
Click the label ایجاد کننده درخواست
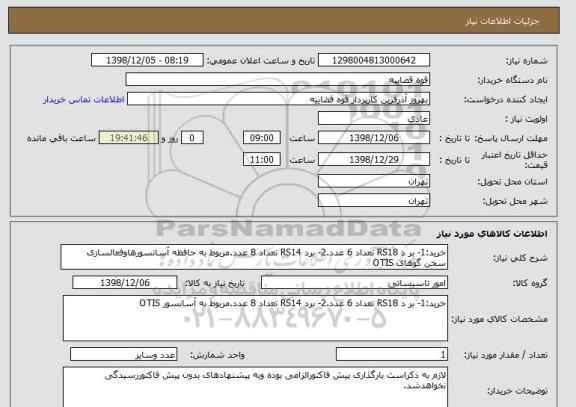pyautogui.click(x=506, y=100)
